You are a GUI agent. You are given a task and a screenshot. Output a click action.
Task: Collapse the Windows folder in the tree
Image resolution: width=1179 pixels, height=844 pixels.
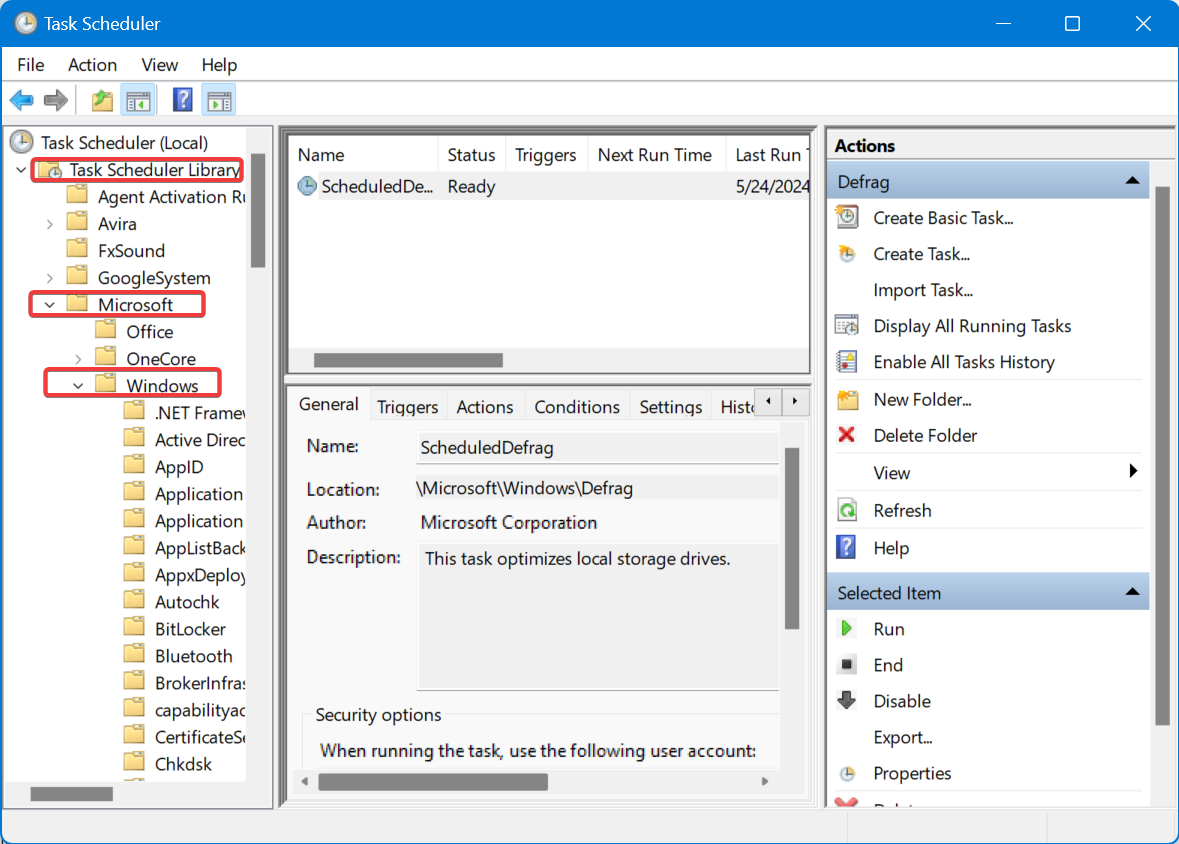pos(78,383)
